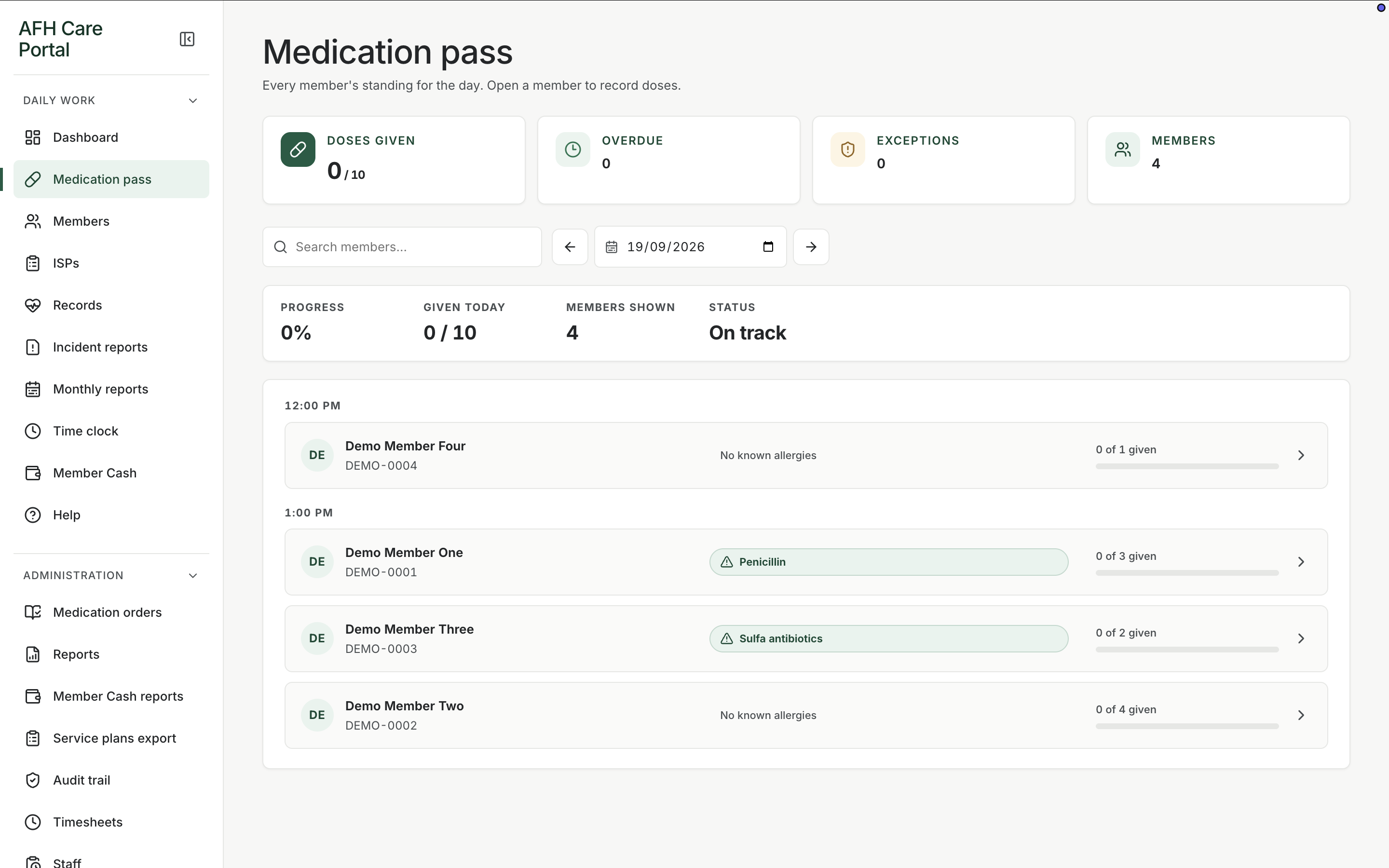This screenshot has height=868, width=1389.
Task: Click the Members card people icon
Action: [x=1123, y=149]
